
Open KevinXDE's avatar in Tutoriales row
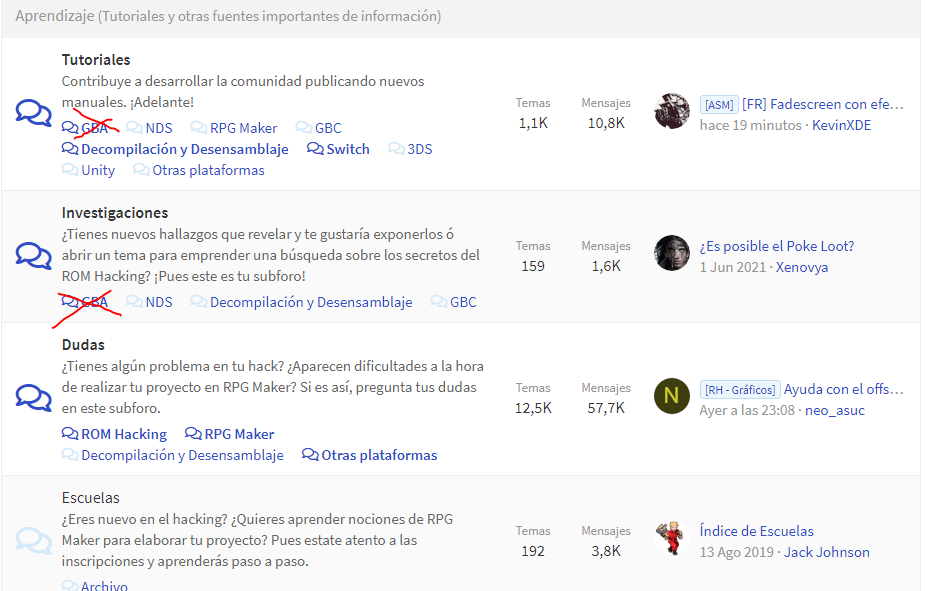coord(672,112)
